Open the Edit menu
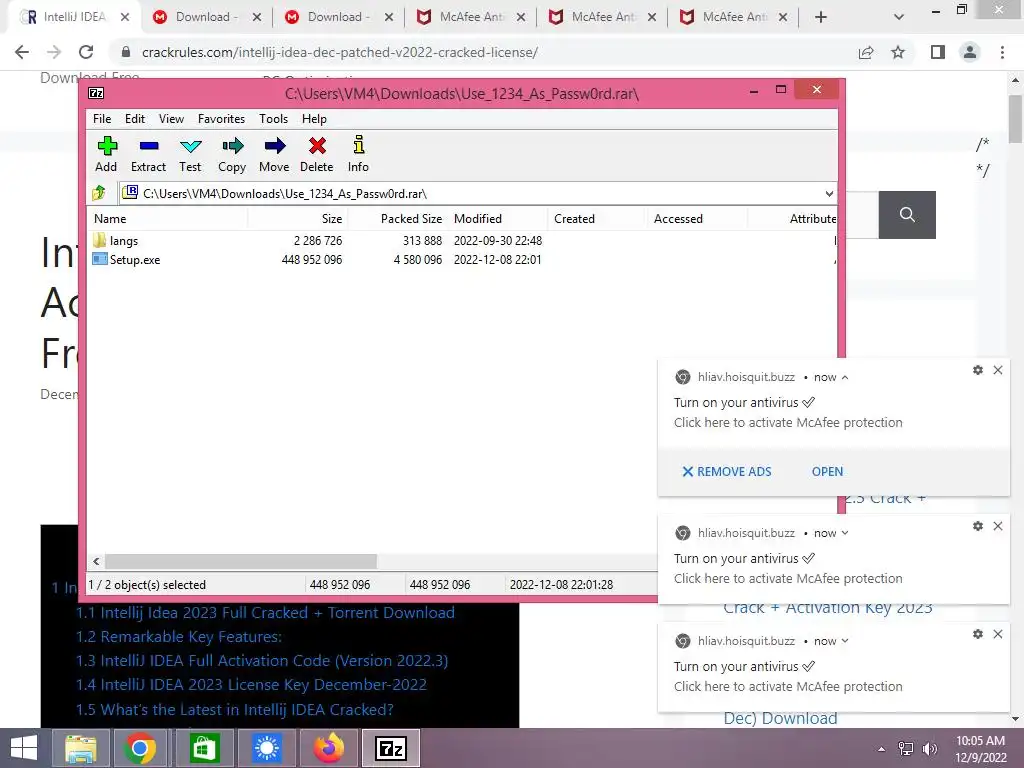Viewport: 1024px width, 768px height. [x=135, y=119]
